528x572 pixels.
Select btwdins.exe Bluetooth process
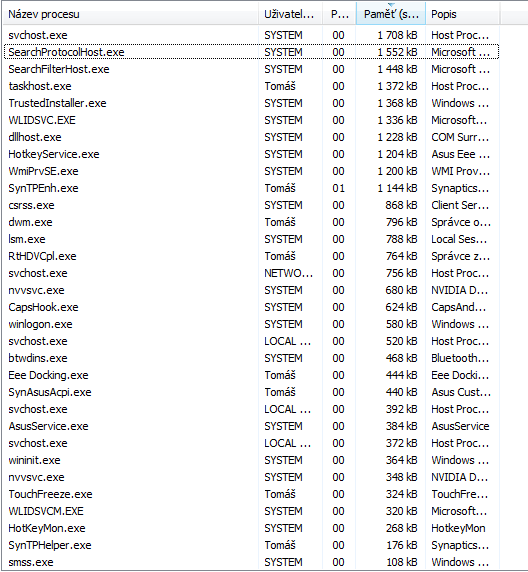click(251, 358)
